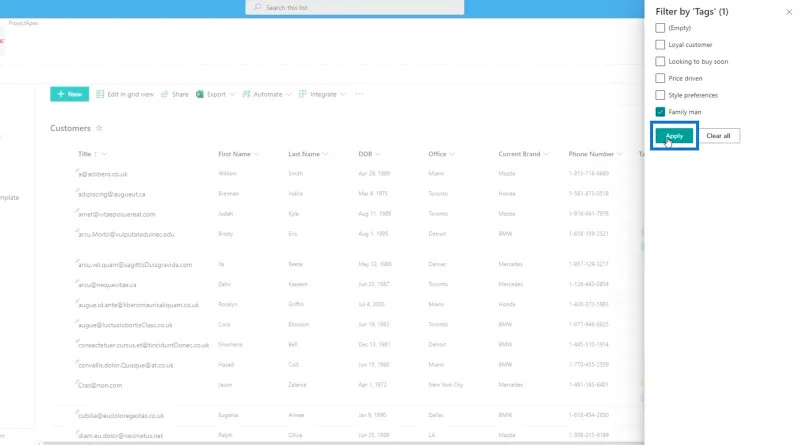Open the Automate dropdown
Image resolution: width=800 pixels, height=445 pixels.
(x=267, y=94)
